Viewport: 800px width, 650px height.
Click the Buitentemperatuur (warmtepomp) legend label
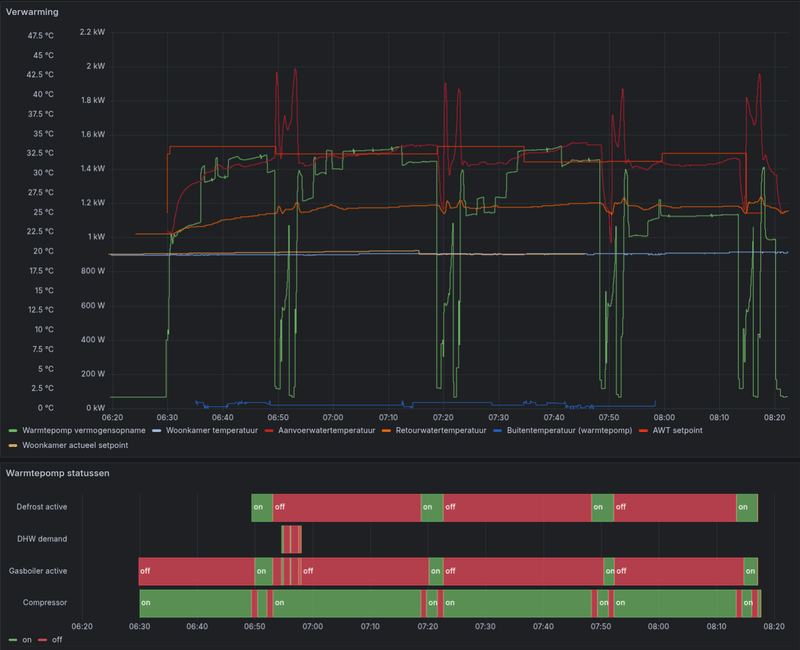tap(569, 430)
